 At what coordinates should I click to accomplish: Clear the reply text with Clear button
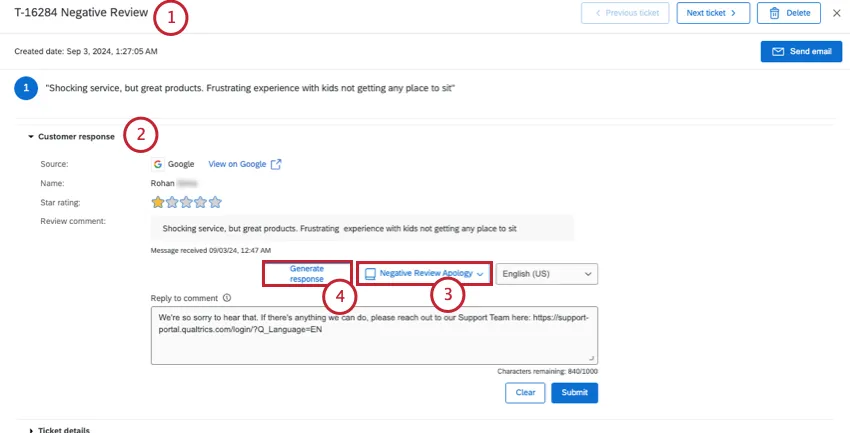[x=525, y=392]
